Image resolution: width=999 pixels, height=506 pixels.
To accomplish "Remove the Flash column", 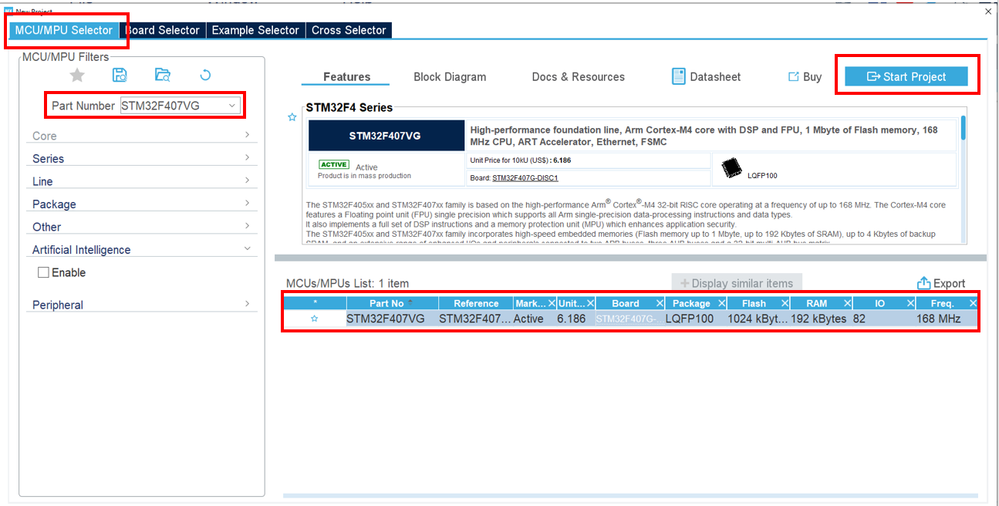I will 785,303.
